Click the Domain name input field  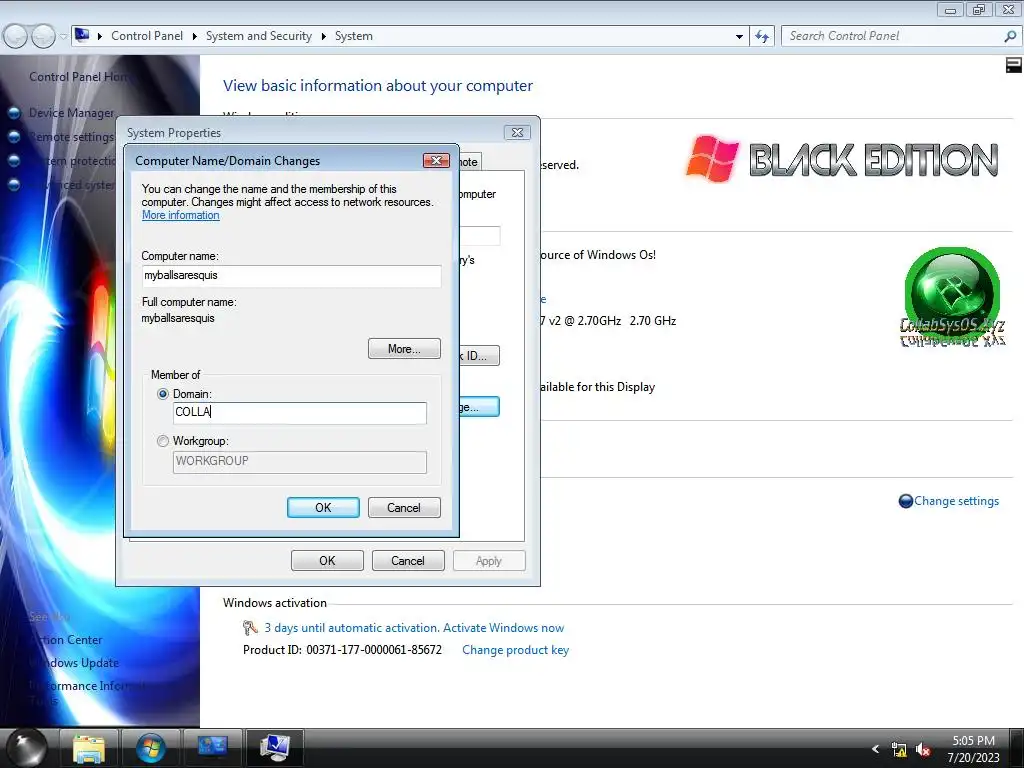pos(300,413)
